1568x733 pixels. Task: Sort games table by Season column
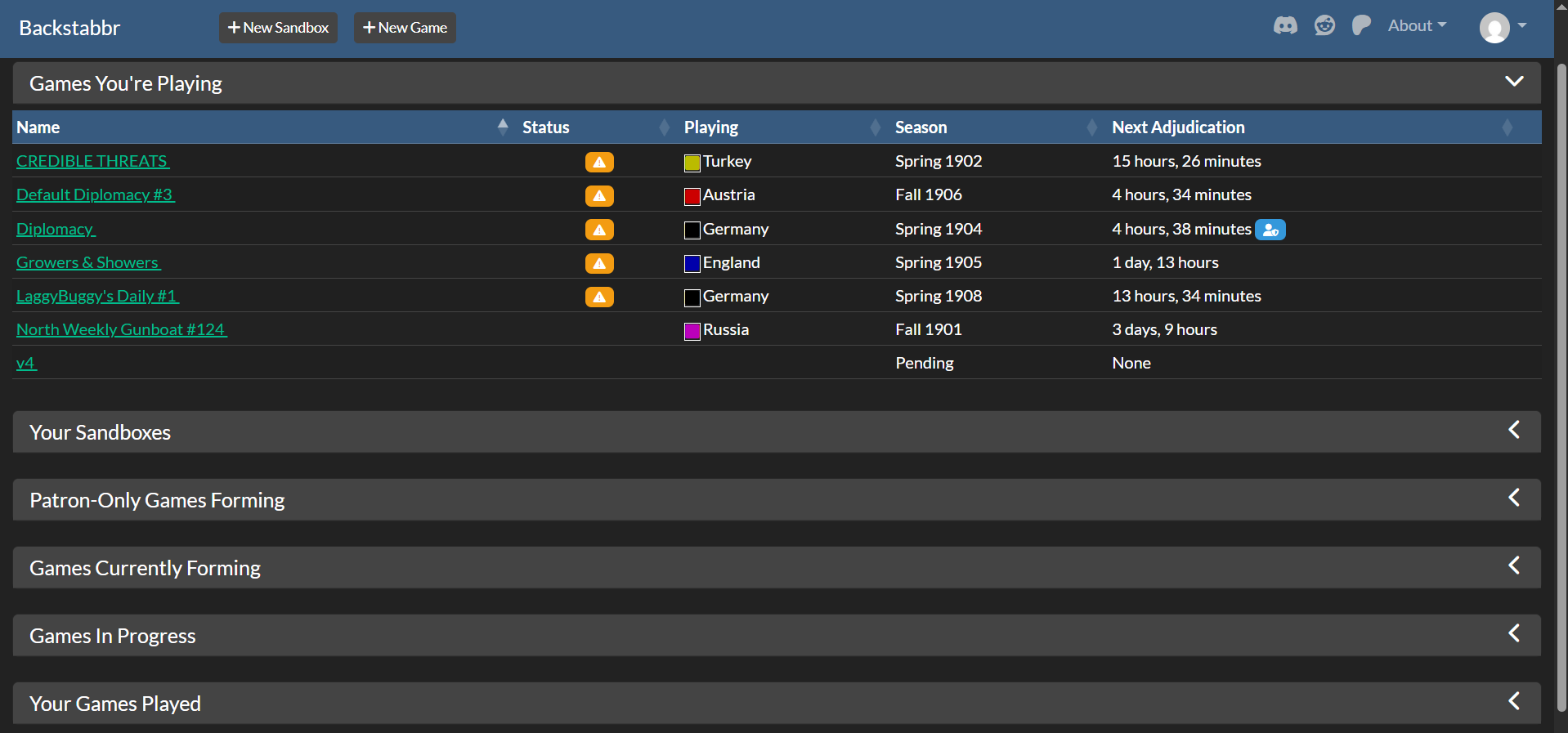click(921, 127)
